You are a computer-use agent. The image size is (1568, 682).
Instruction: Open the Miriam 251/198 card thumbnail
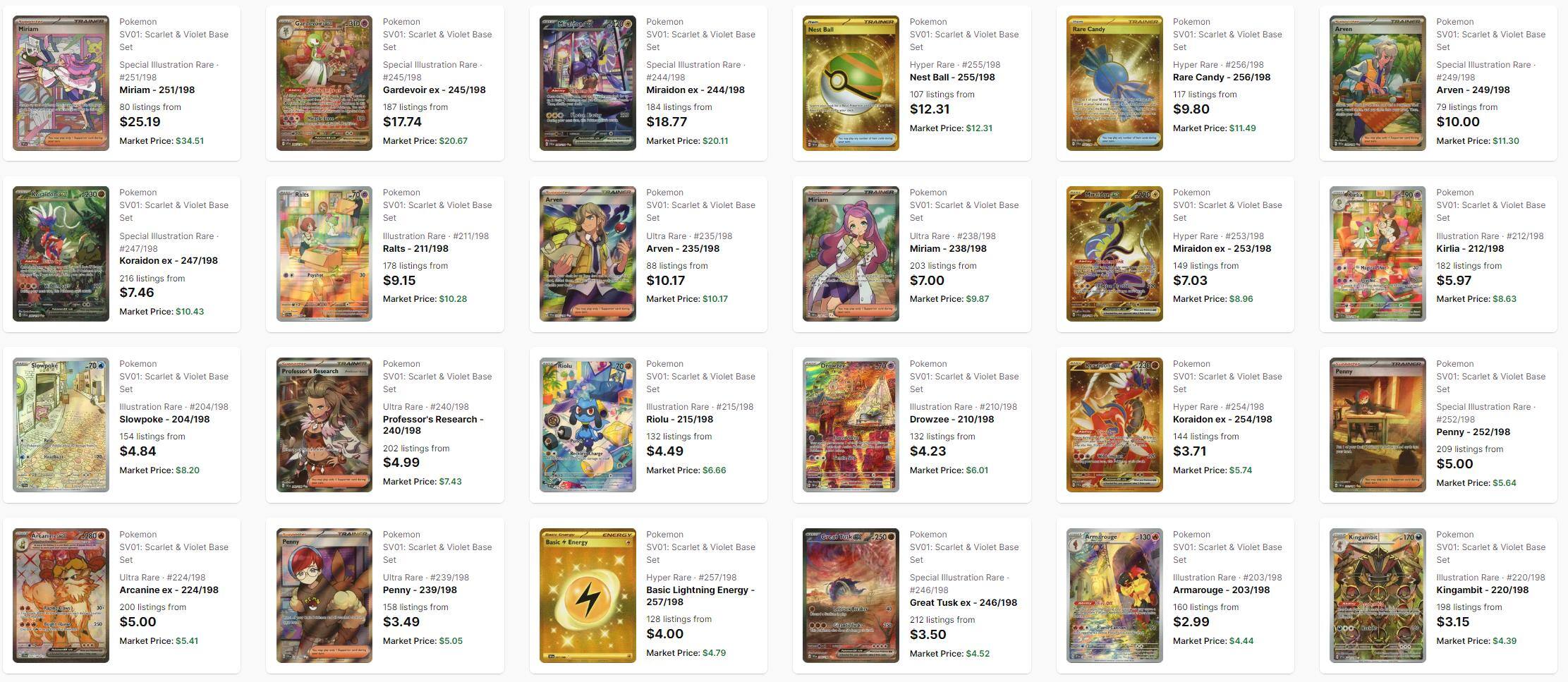(61, 83)
